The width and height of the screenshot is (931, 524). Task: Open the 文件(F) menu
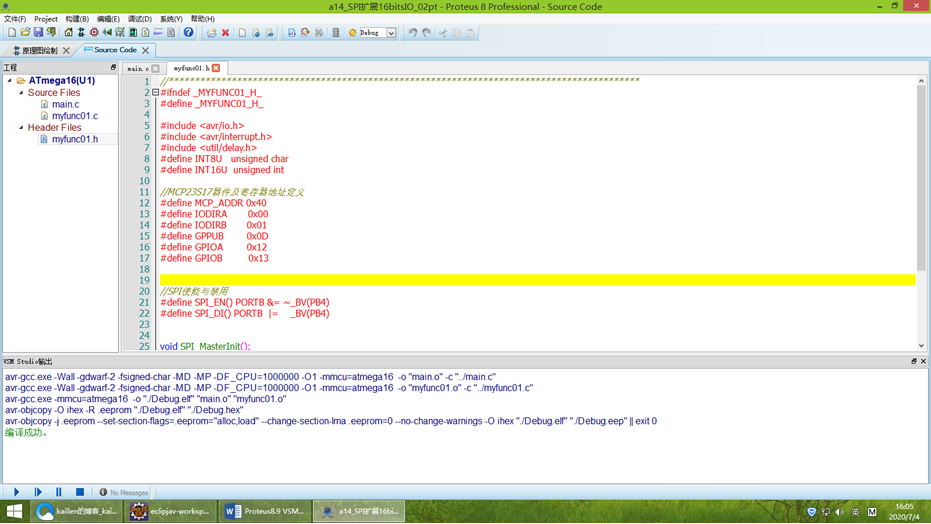pos(15,19)
